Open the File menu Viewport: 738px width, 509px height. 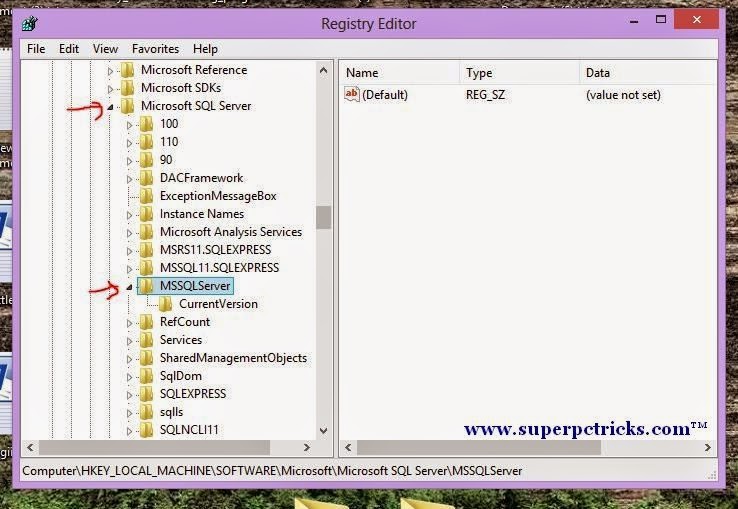[x=36, y=49]
